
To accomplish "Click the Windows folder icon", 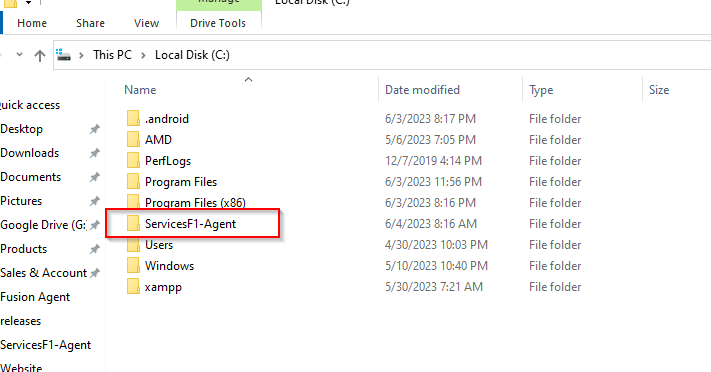I will coord(133,265).
